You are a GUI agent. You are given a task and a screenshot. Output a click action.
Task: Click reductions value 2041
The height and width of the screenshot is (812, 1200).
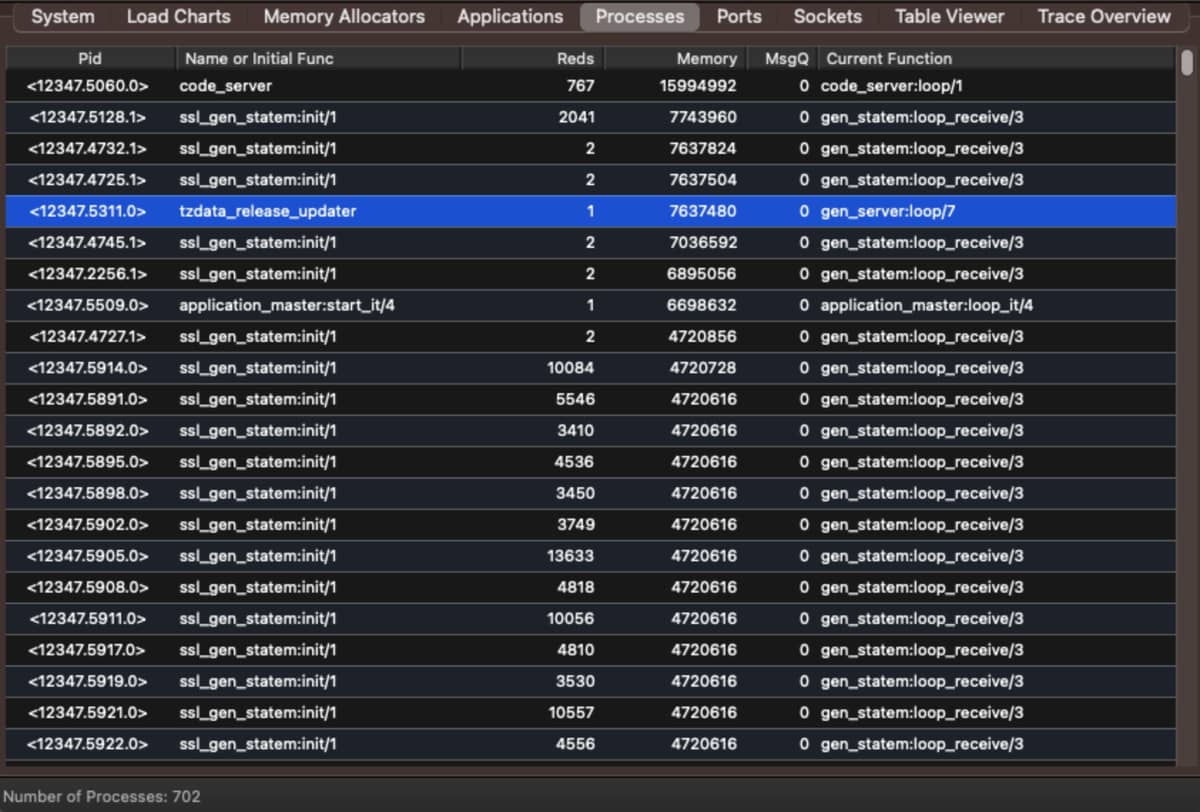click(576, 117)
